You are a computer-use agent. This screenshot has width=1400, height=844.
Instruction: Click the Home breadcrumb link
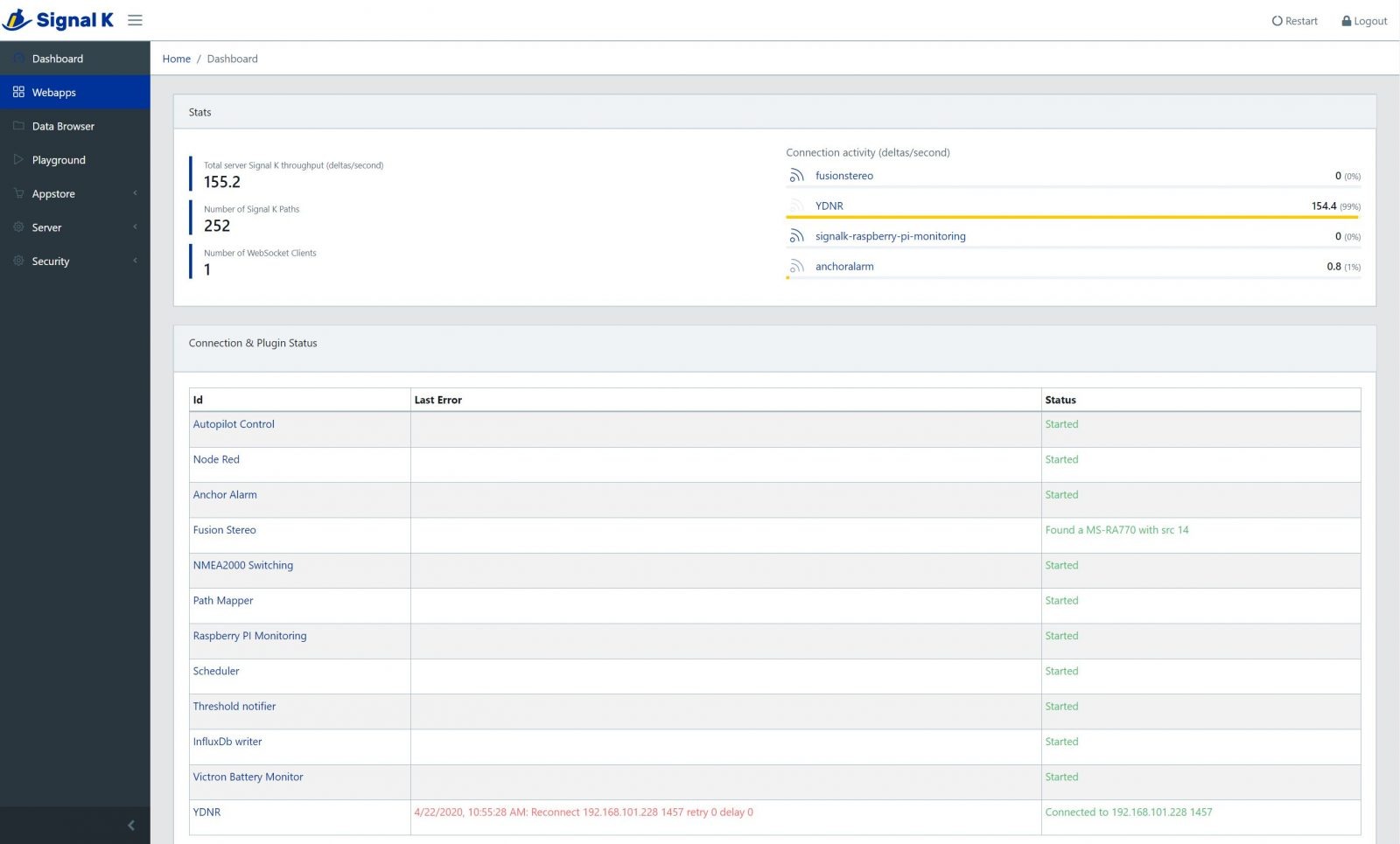[x=177, y=59]
